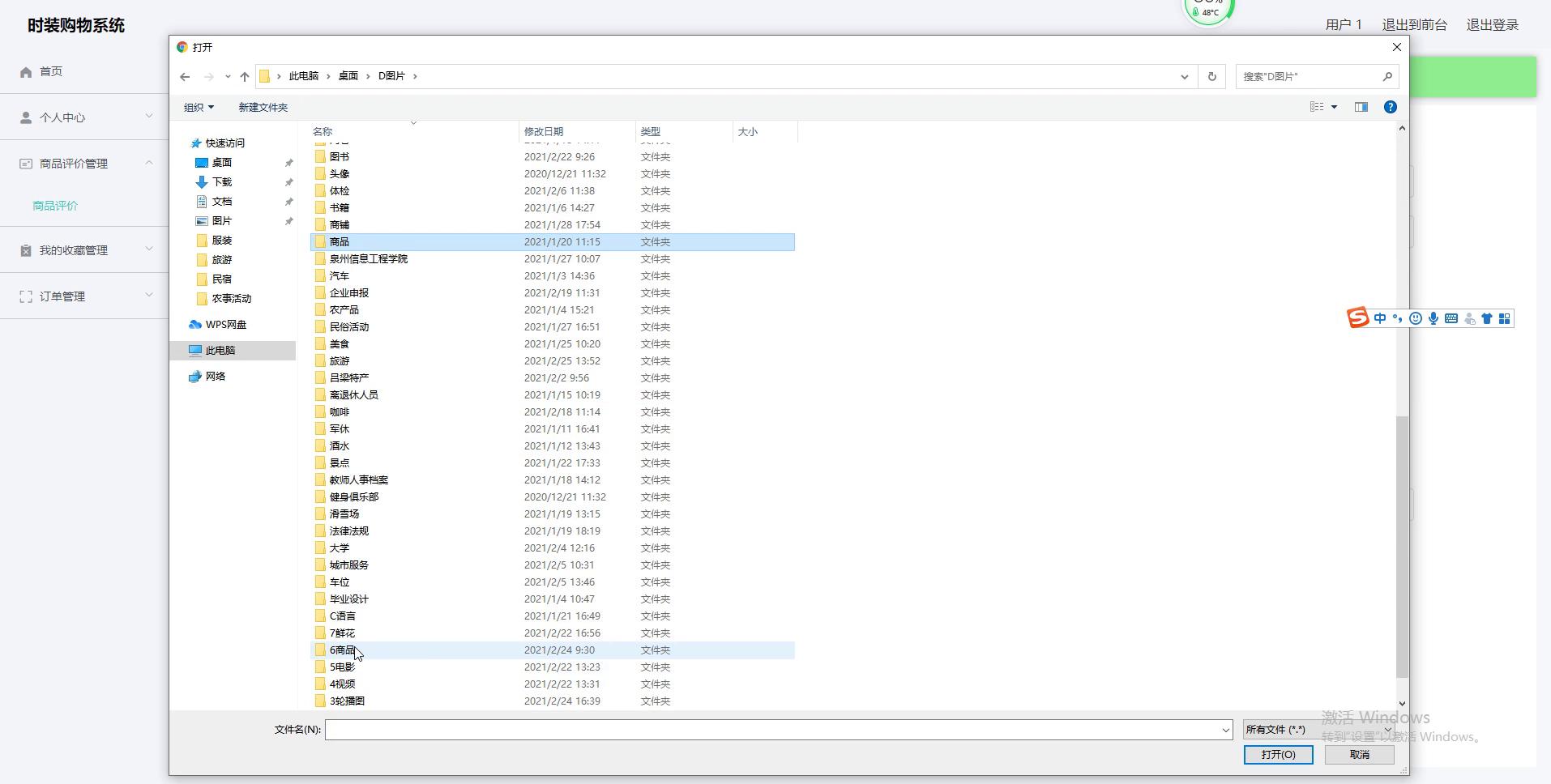1551x784 pixels.
Task: Open the view options dropdown arrow
Action: pos(1334,107)
